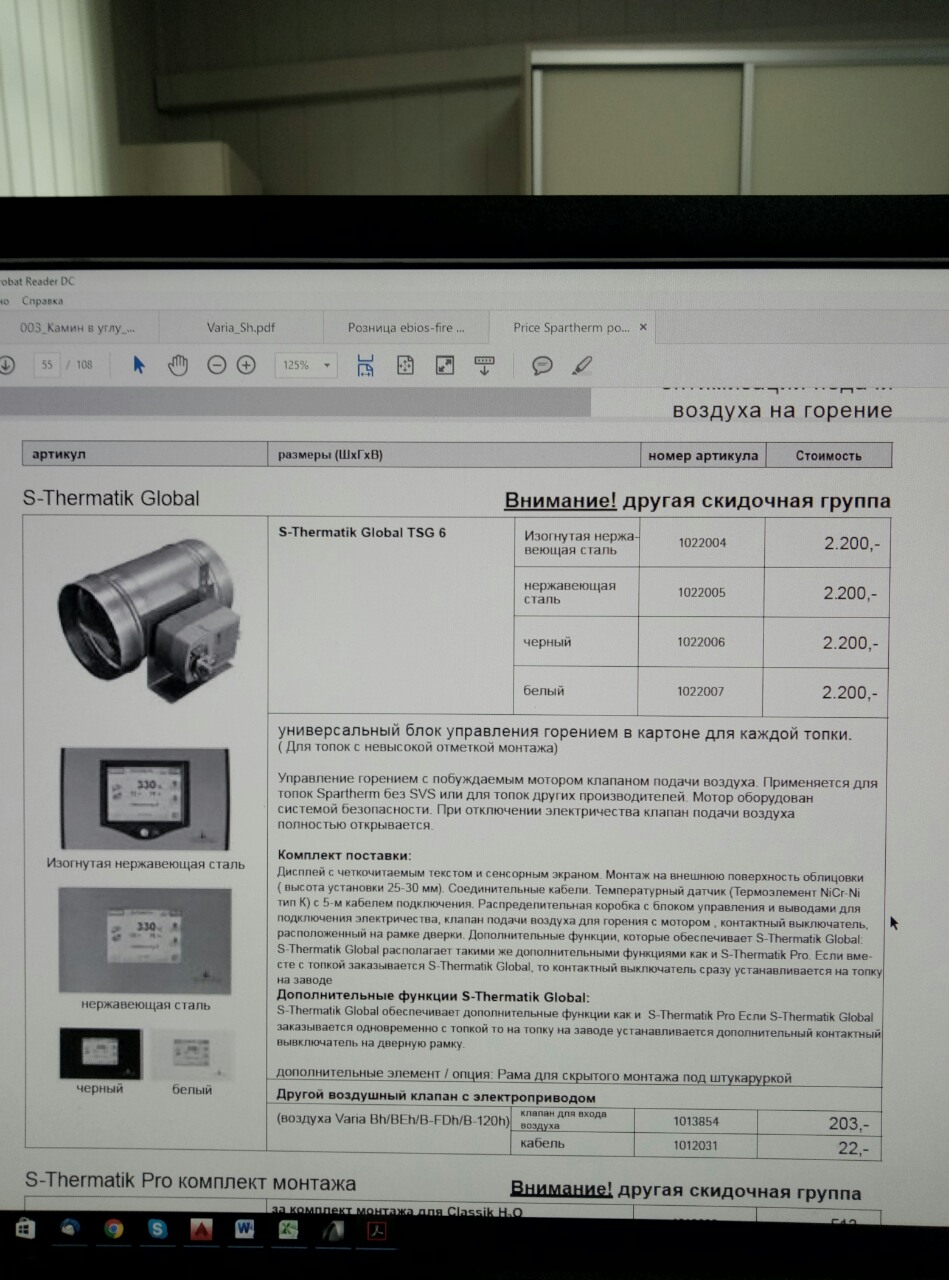This screenshot has height=1280, width=949.
Task: Click article number 1022005
Action: pos(702,592)
